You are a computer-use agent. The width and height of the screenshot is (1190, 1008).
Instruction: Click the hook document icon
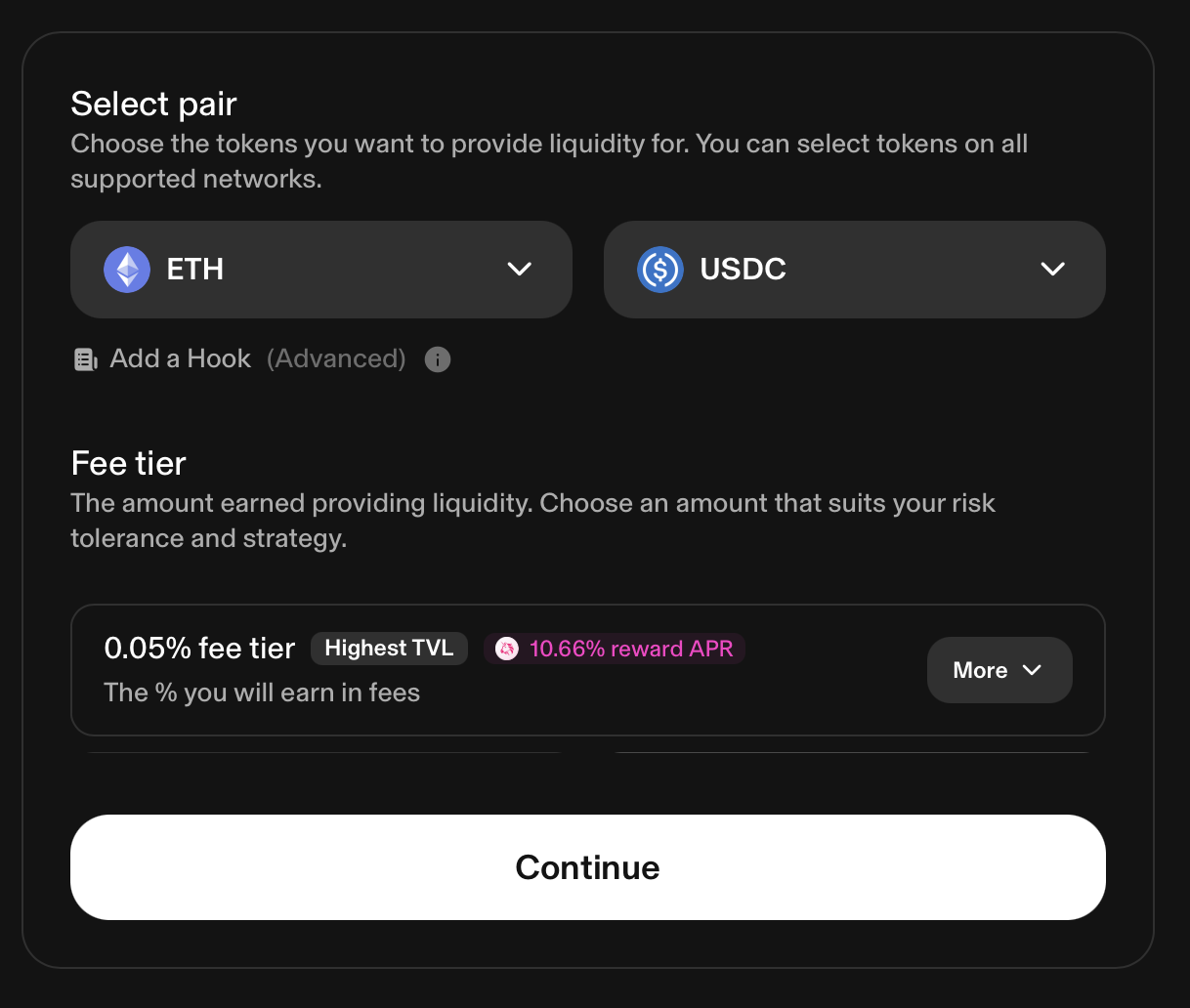86,359
